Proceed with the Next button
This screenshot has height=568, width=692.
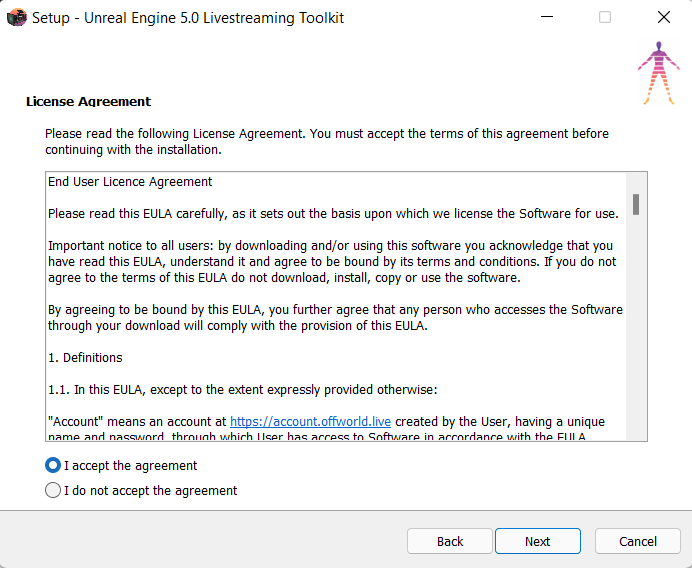[x=538, y=541]
